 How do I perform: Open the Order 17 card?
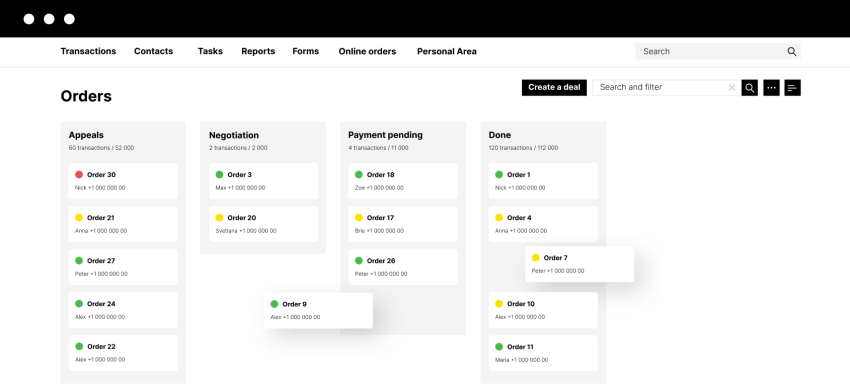(403, 224)
